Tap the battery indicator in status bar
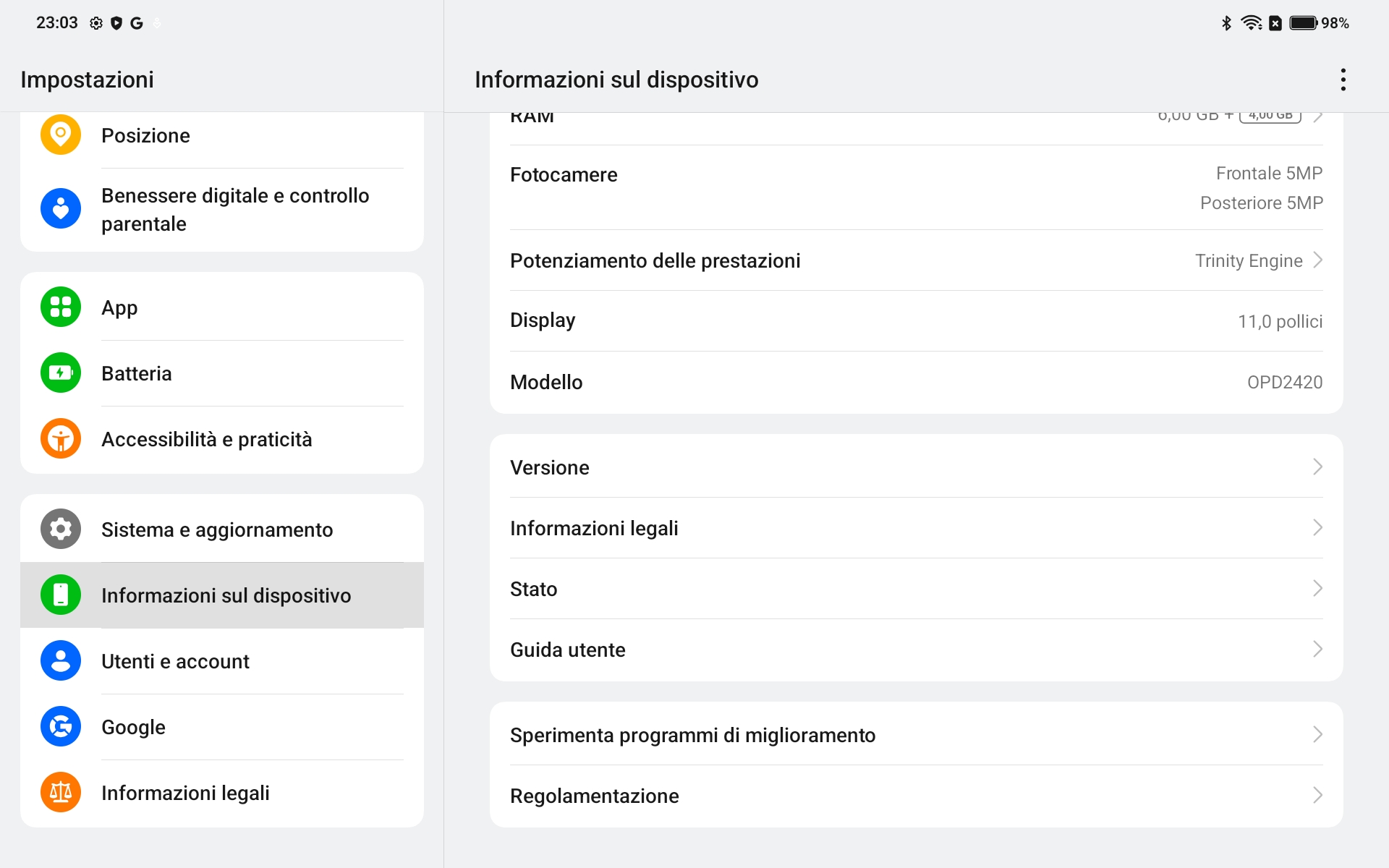Screen dimensions: 1389x868 coord(1304,23)
